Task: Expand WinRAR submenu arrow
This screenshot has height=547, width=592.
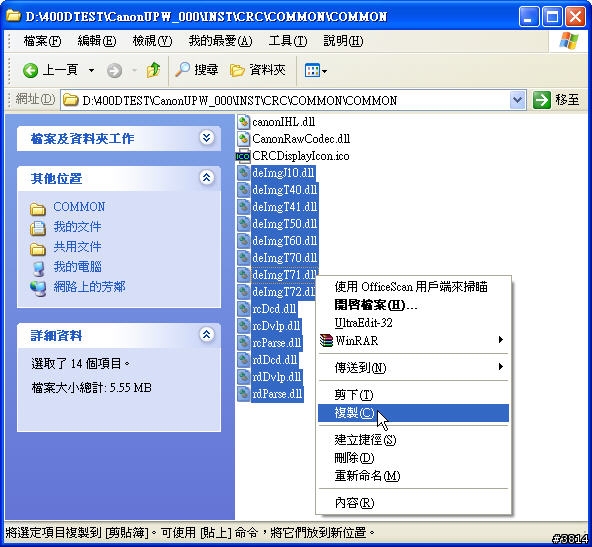Action: click(x=501, y=340)
